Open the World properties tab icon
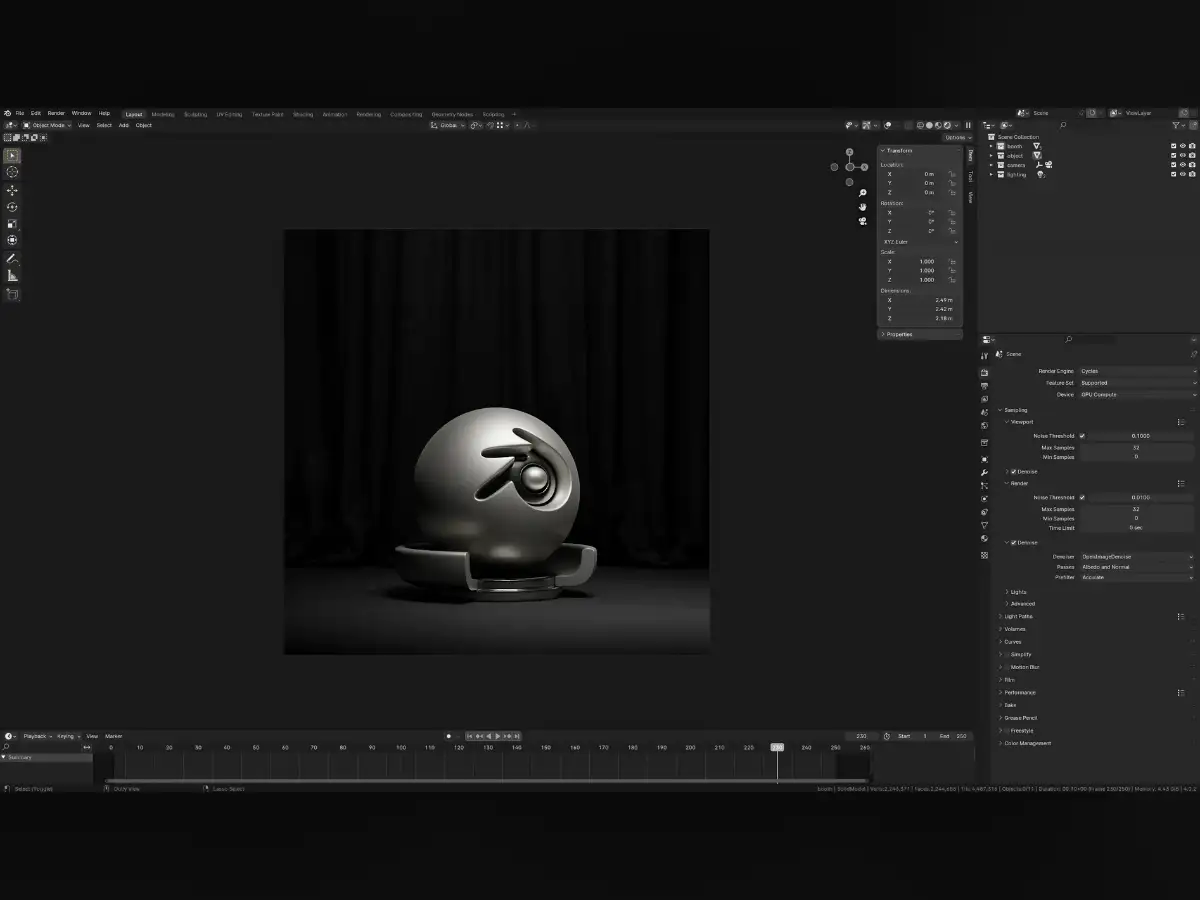Screen dimensions: 1200x900 [x=984, y=425]
